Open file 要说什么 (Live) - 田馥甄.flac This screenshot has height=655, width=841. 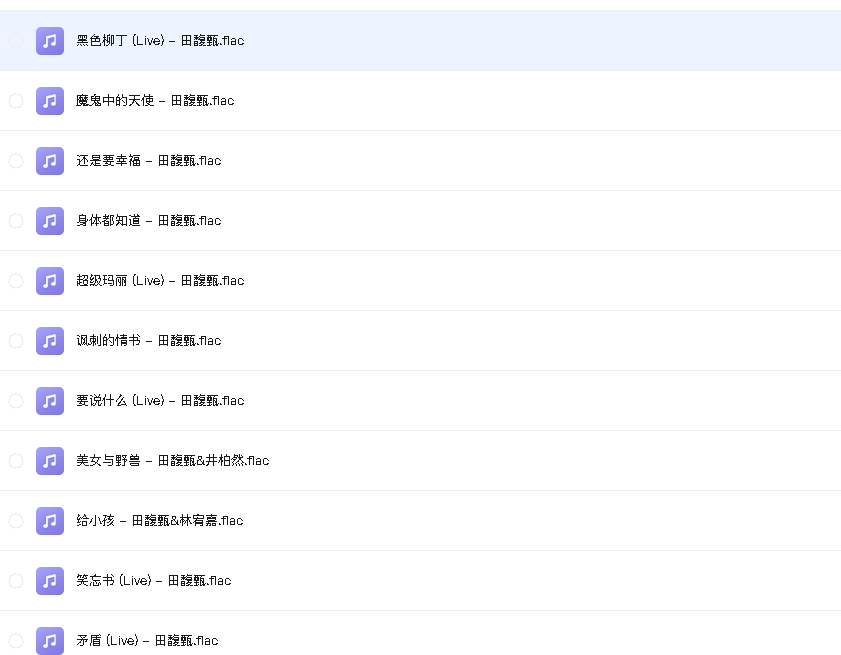[160, 401]
